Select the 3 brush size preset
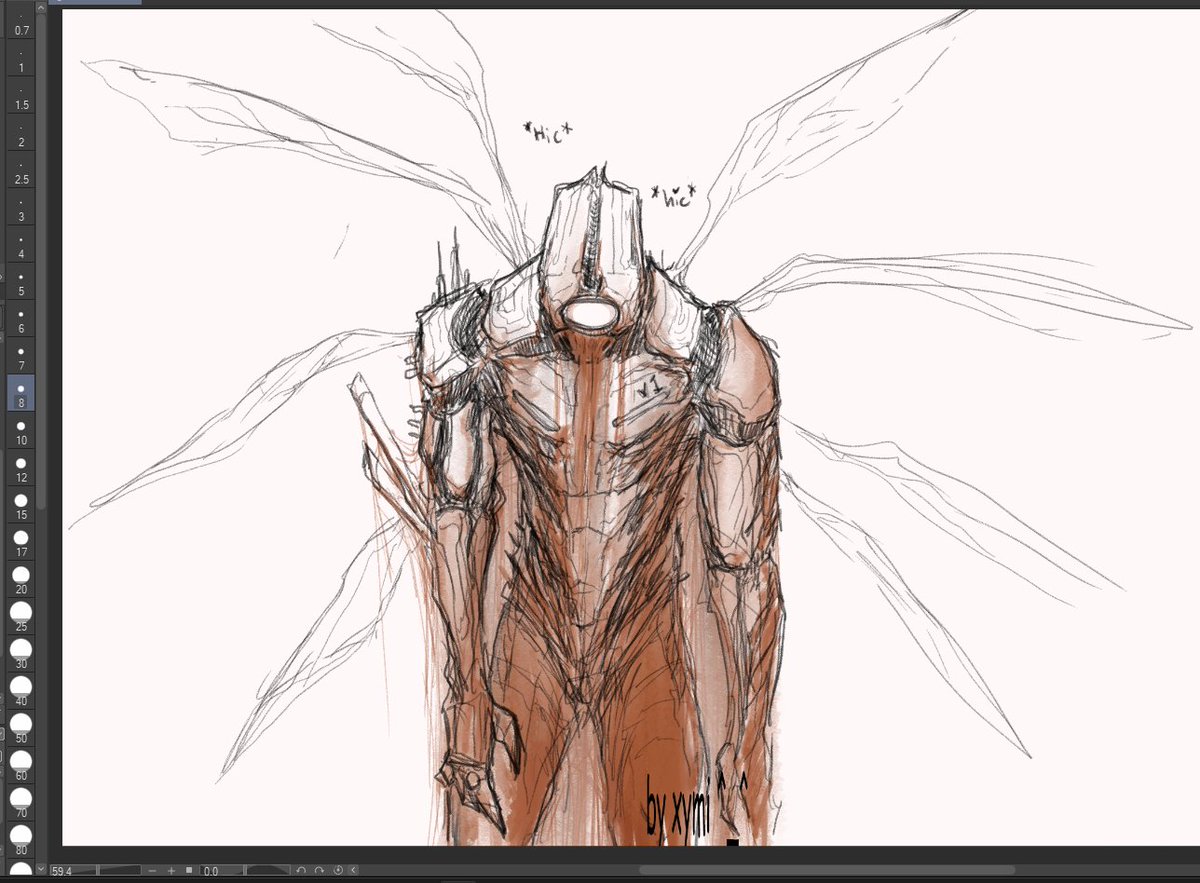Viewport: 1200px width, 883px height. click(21, 207)
